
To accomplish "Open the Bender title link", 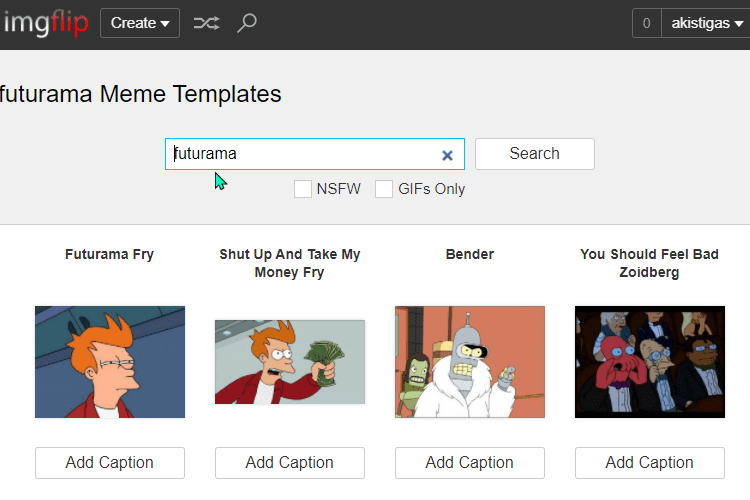I will point(470,254).
